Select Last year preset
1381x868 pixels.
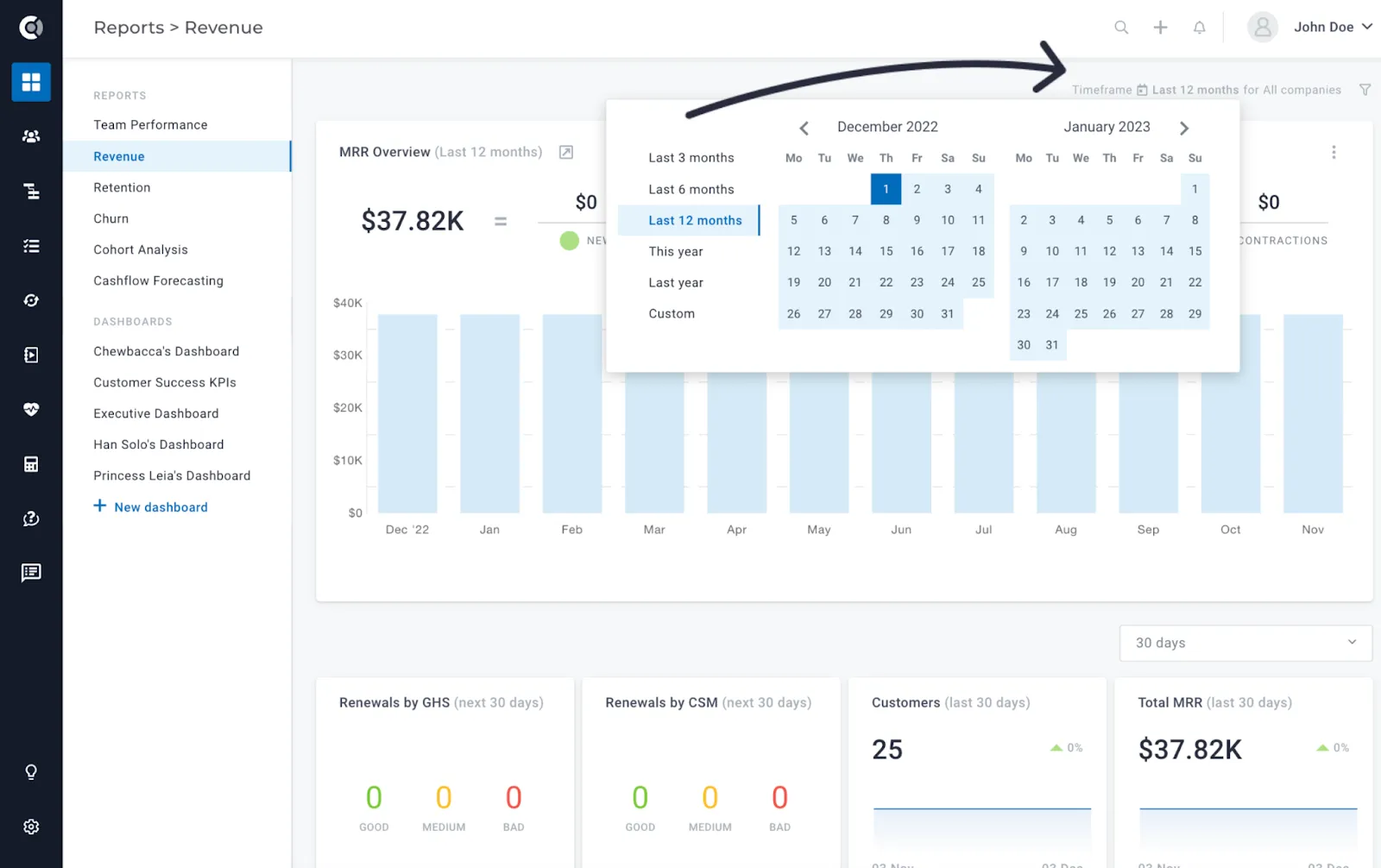pos(676,282)
